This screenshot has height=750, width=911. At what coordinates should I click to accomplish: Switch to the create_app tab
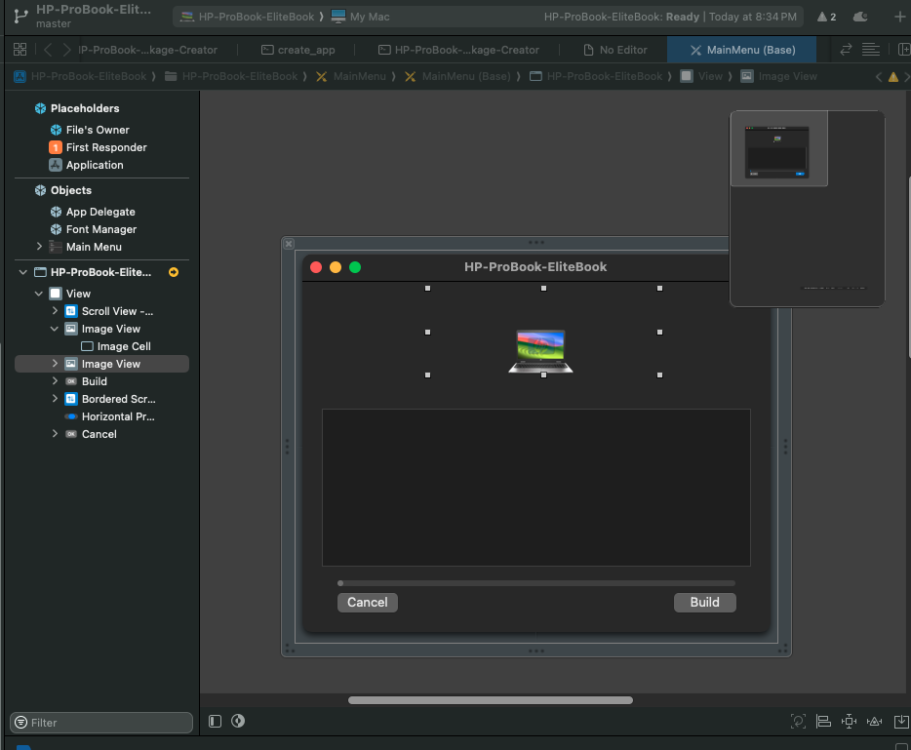coord(298,50)
